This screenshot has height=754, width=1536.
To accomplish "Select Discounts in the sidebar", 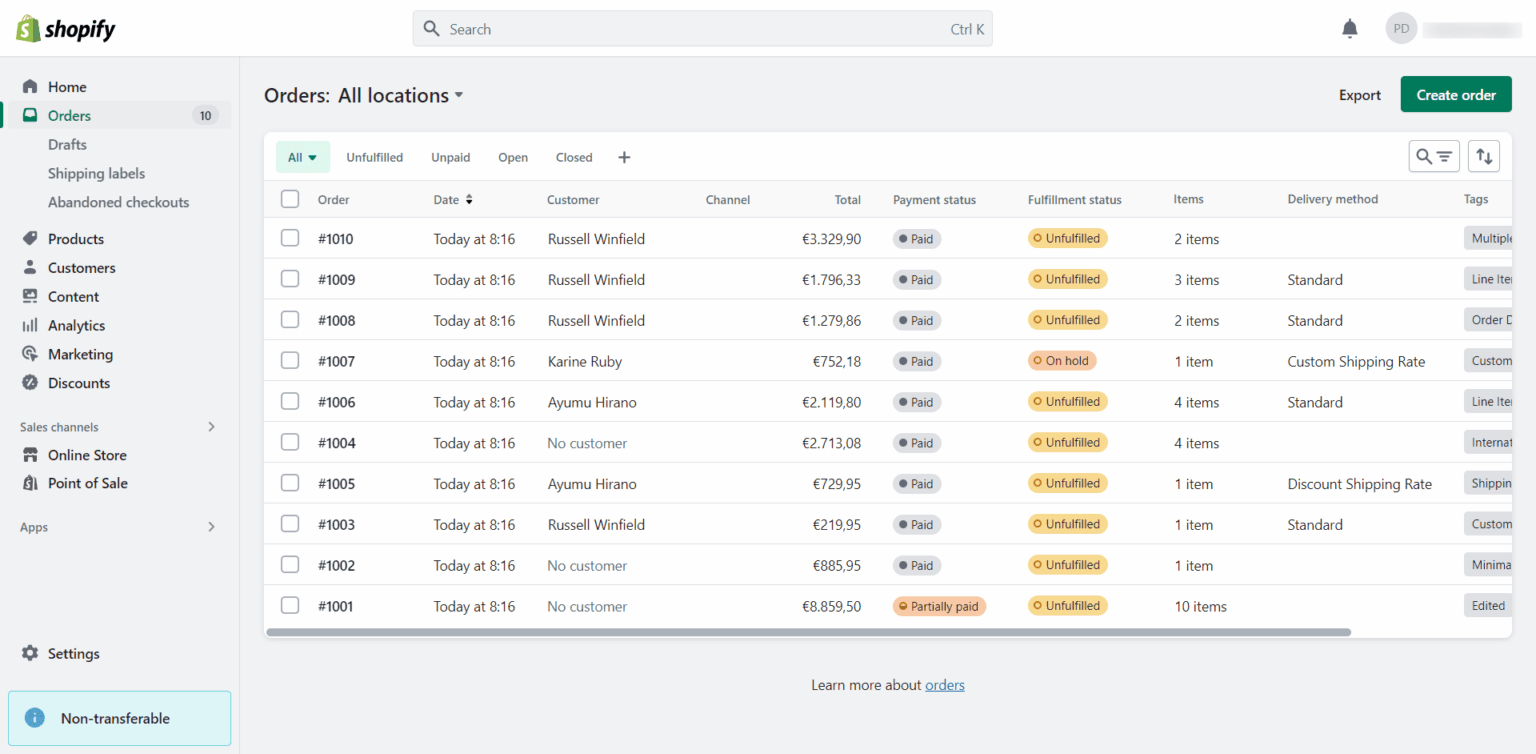I will click(80, 382).
